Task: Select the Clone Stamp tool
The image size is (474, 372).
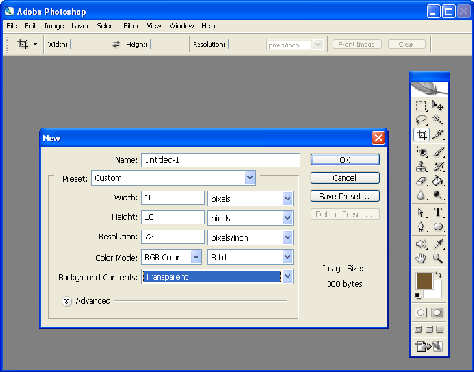Action: coord(421,166)
